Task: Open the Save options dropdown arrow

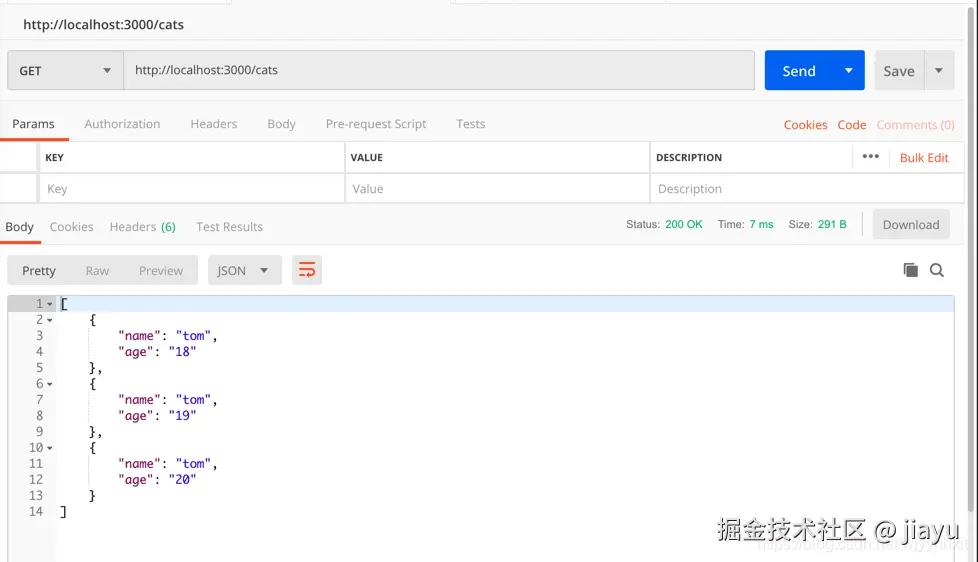Action: pos(939,70)
